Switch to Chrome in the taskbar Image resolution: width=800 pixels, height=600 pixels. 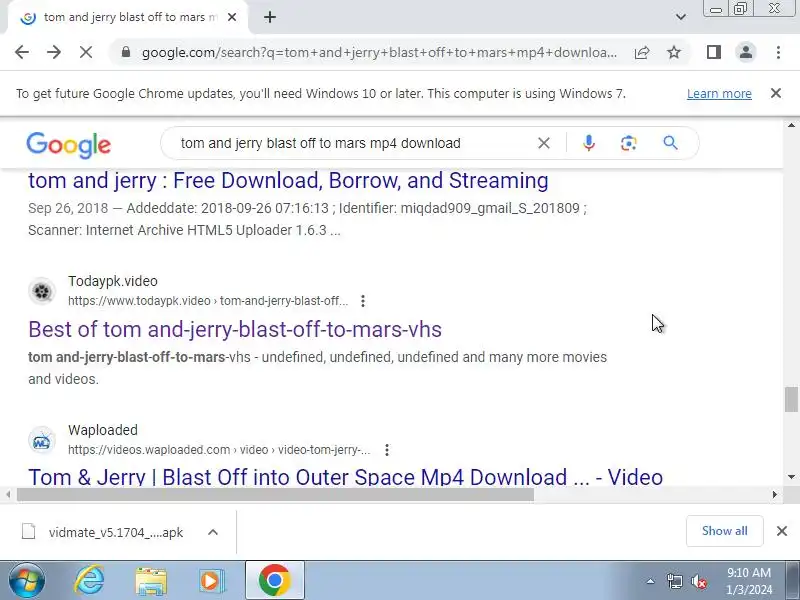[x=274, y=580]
